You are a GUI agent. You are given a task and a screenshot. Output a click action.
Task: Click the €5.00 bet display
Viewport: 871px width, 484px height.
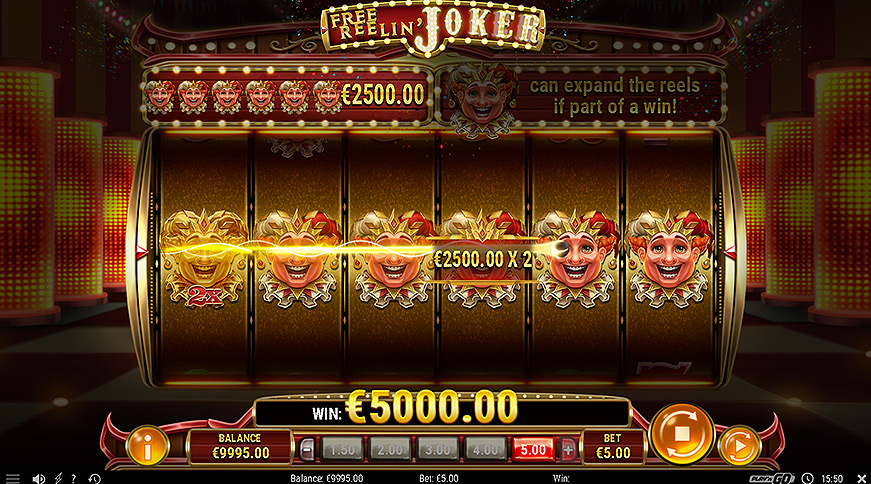(613, 446)
